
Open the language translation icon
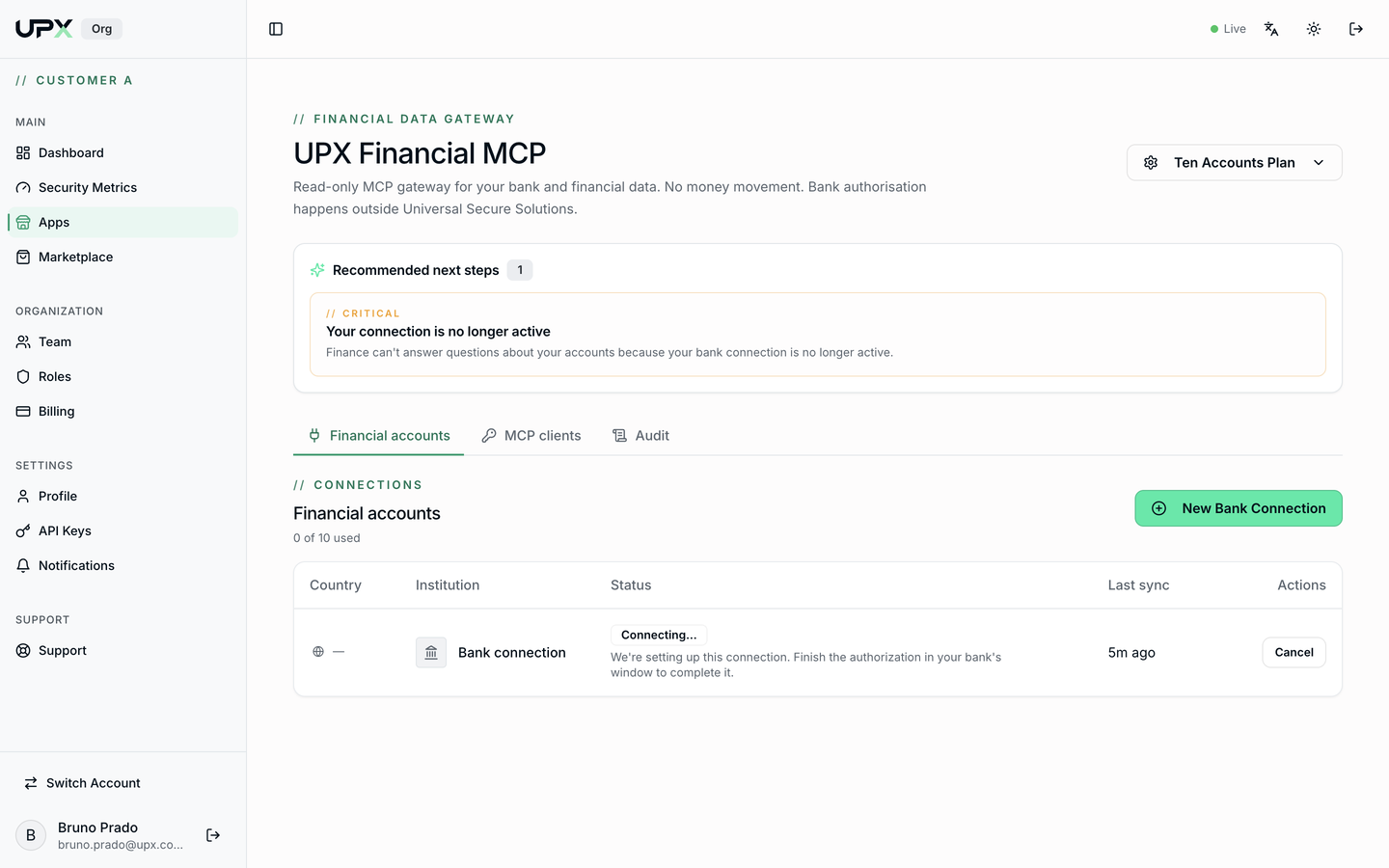point(1271,29)
